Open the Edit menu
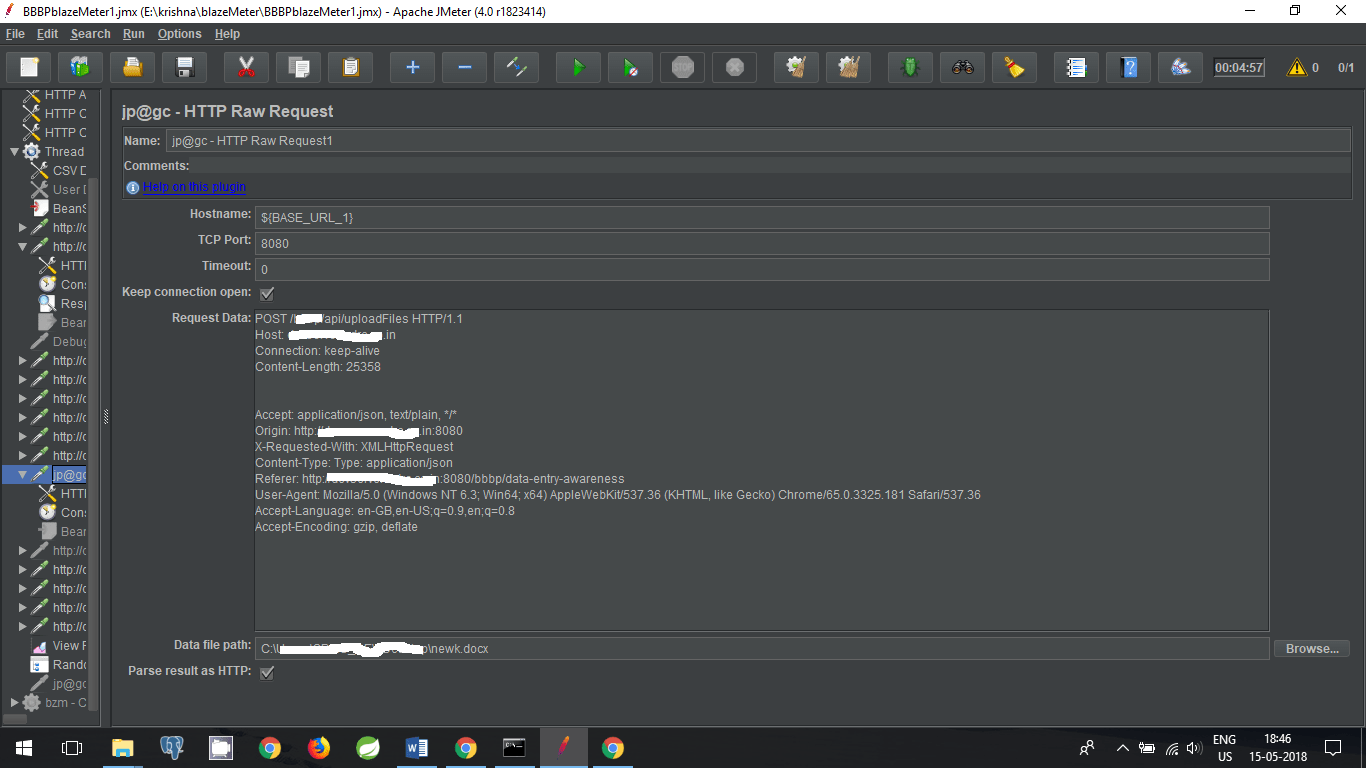 [48, 34]
